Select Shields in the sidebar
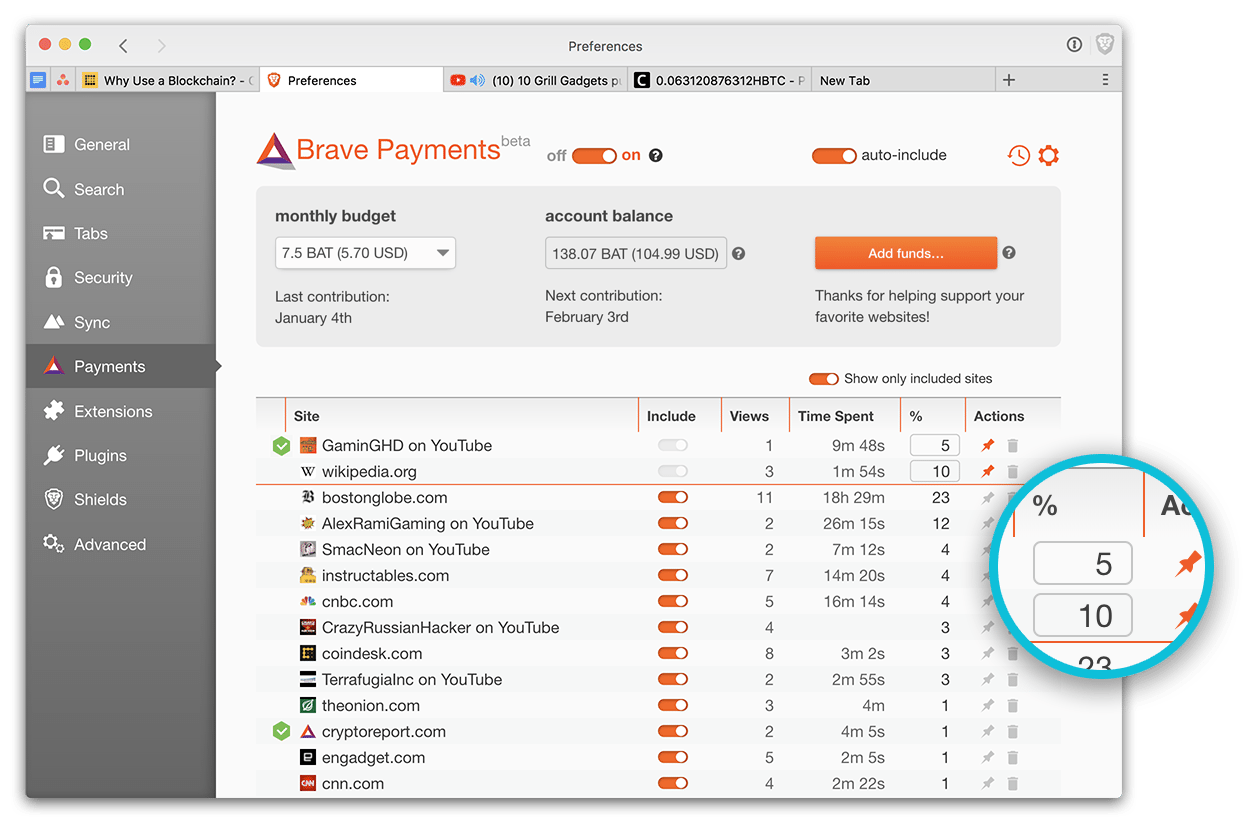Image resolution: width=1253 pixels, height=827 pixels. tap(121, 499)
